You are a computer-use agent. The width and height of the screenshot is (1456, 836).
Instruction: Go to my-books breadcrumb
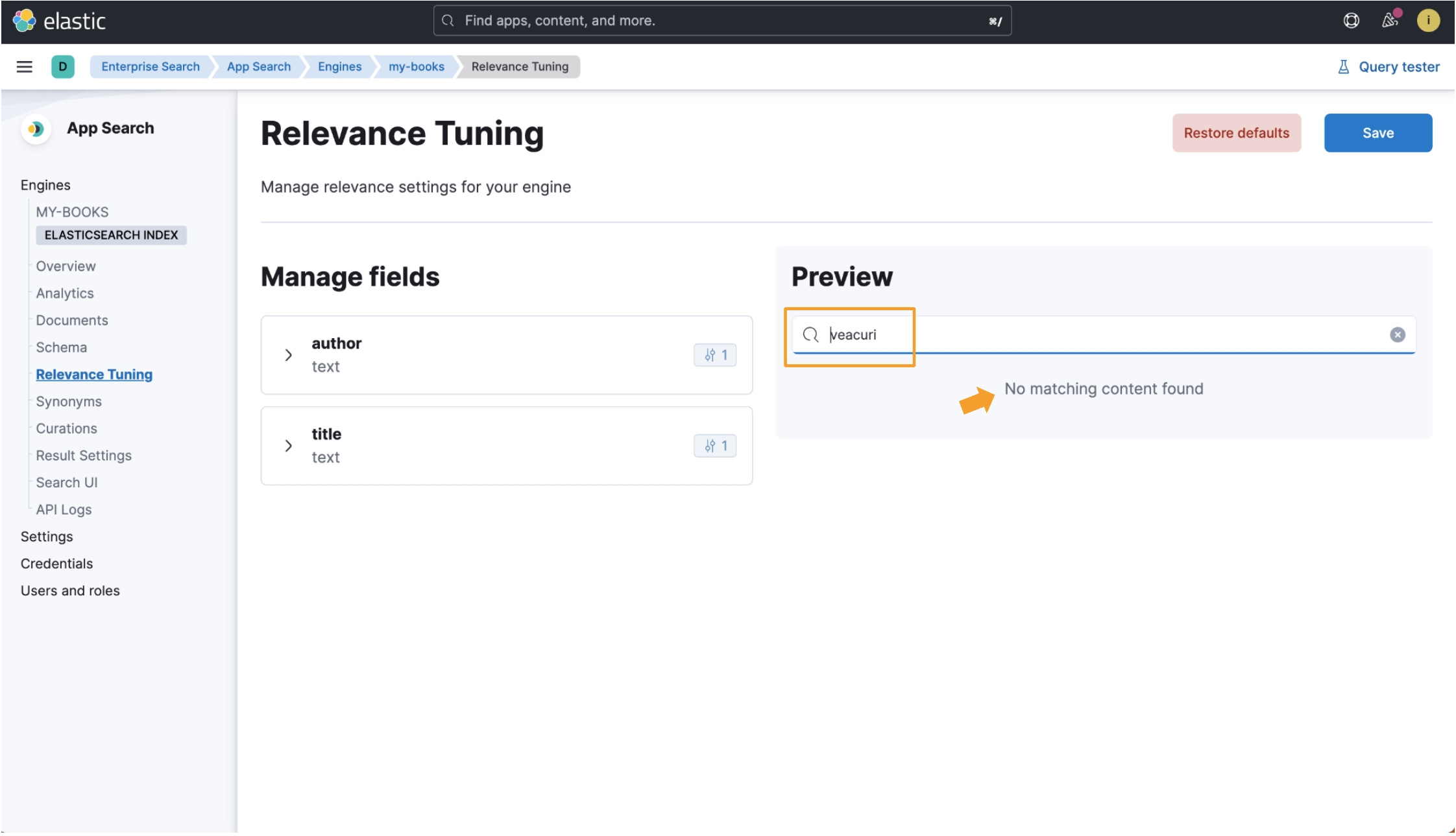coord(417,66)
